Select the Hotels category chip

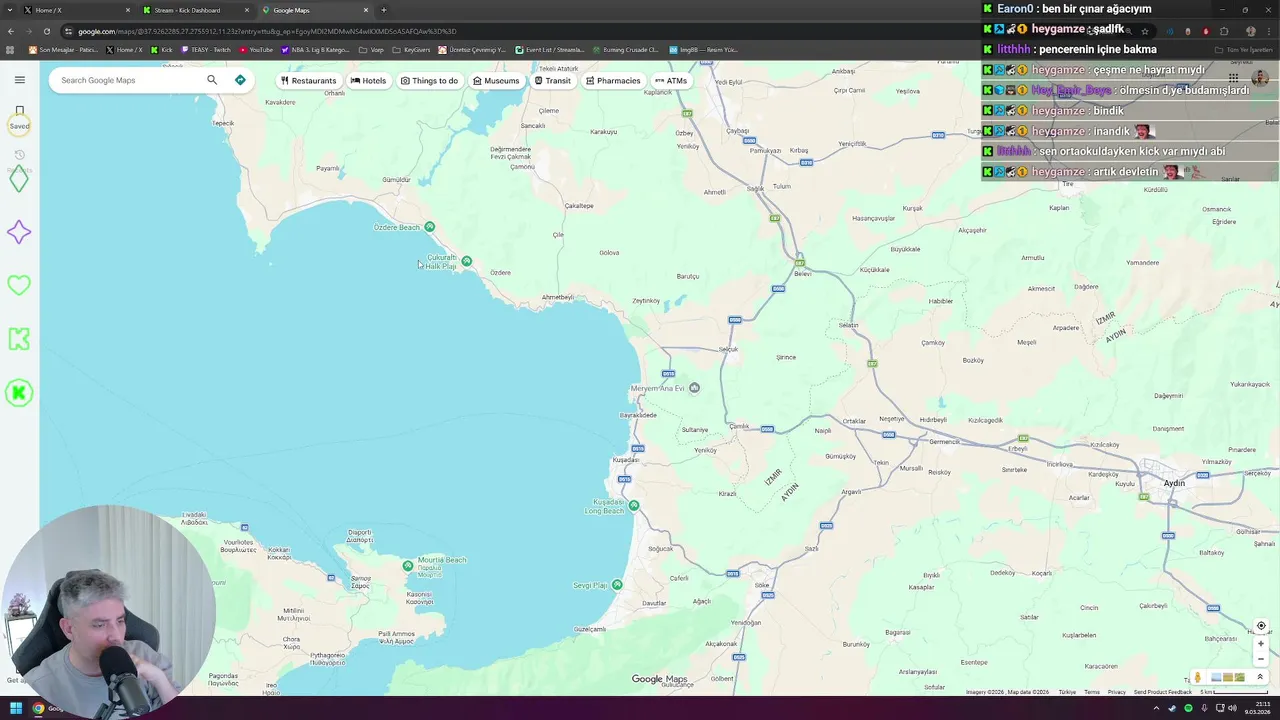[368, 80]
